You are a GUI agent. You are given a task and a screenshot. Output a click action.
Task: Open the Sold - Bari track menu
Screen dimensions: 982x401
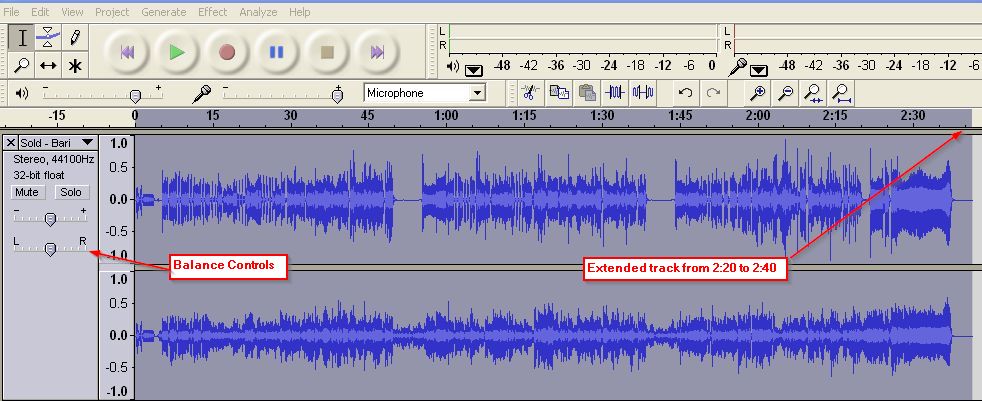[87, 143]
